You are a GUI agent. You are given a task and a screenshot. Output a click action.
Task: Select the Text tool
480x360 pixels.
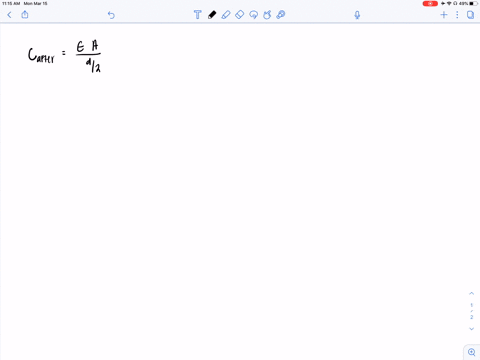pos(198,15)
